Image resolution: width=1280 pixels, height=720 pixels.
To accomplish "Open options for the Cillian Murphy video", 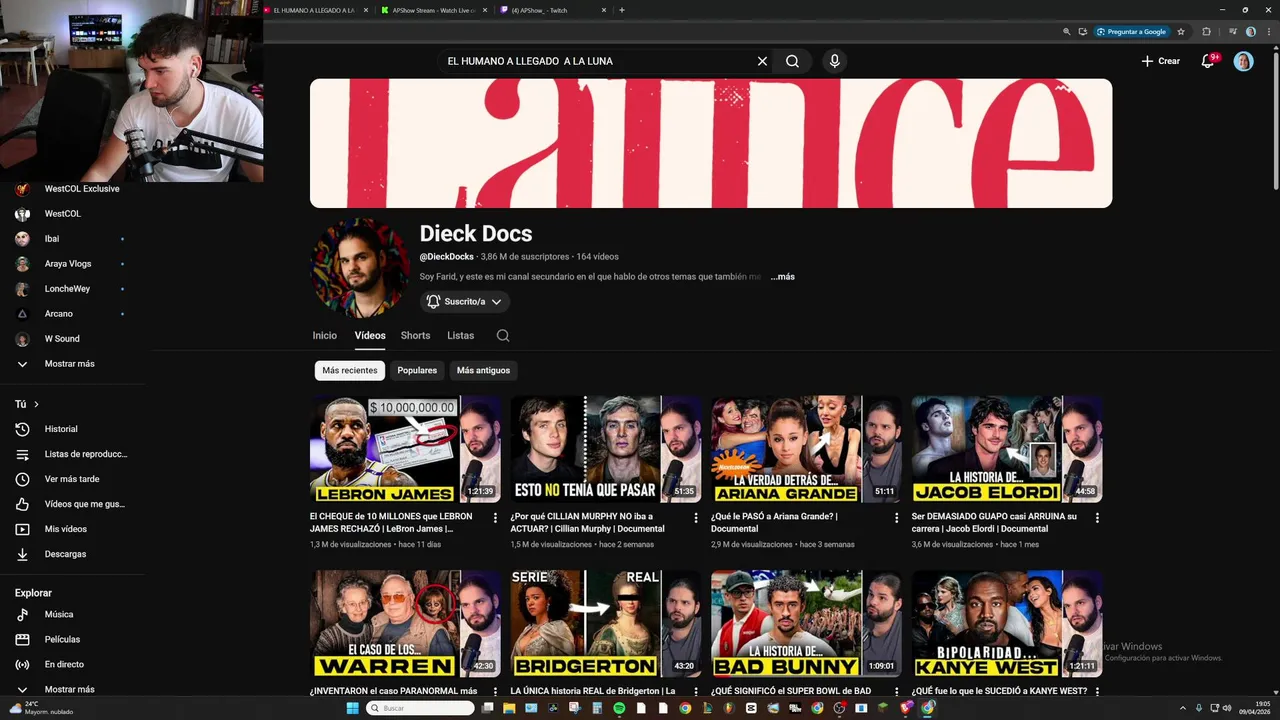I will click(x=696, y=518).
